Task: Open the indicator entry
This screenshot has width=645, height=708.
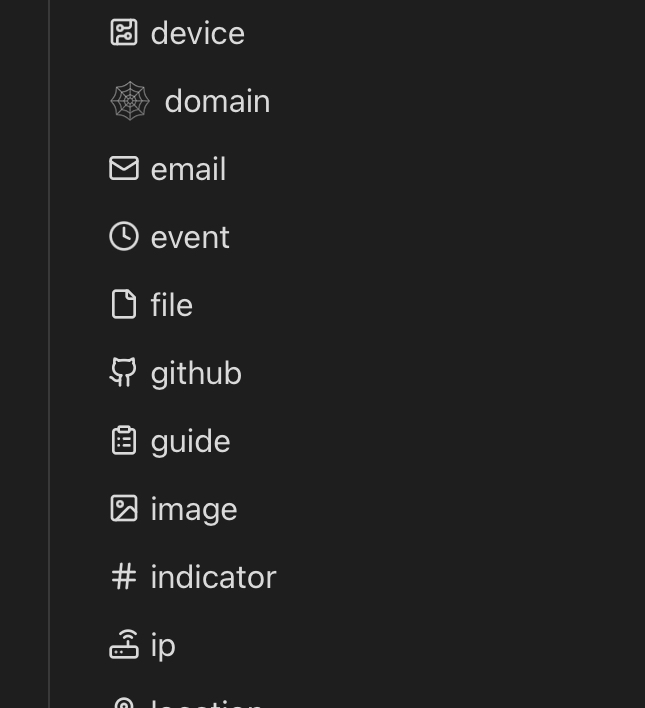Action: 214,577
